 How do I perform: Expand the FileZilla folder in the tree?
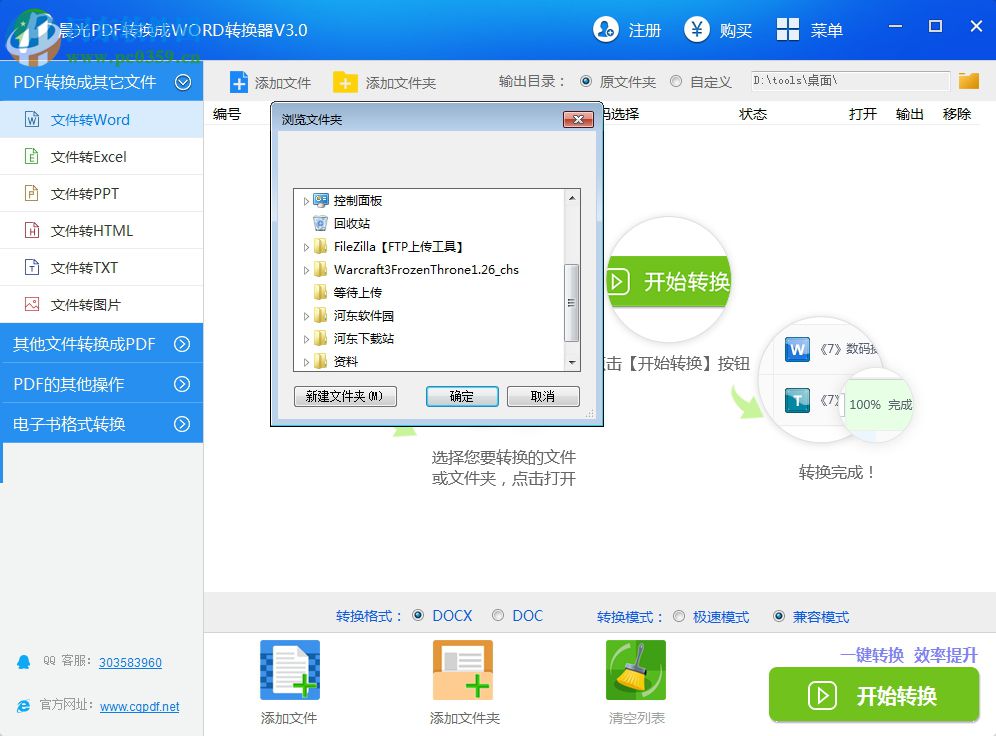tap(308, 244)
